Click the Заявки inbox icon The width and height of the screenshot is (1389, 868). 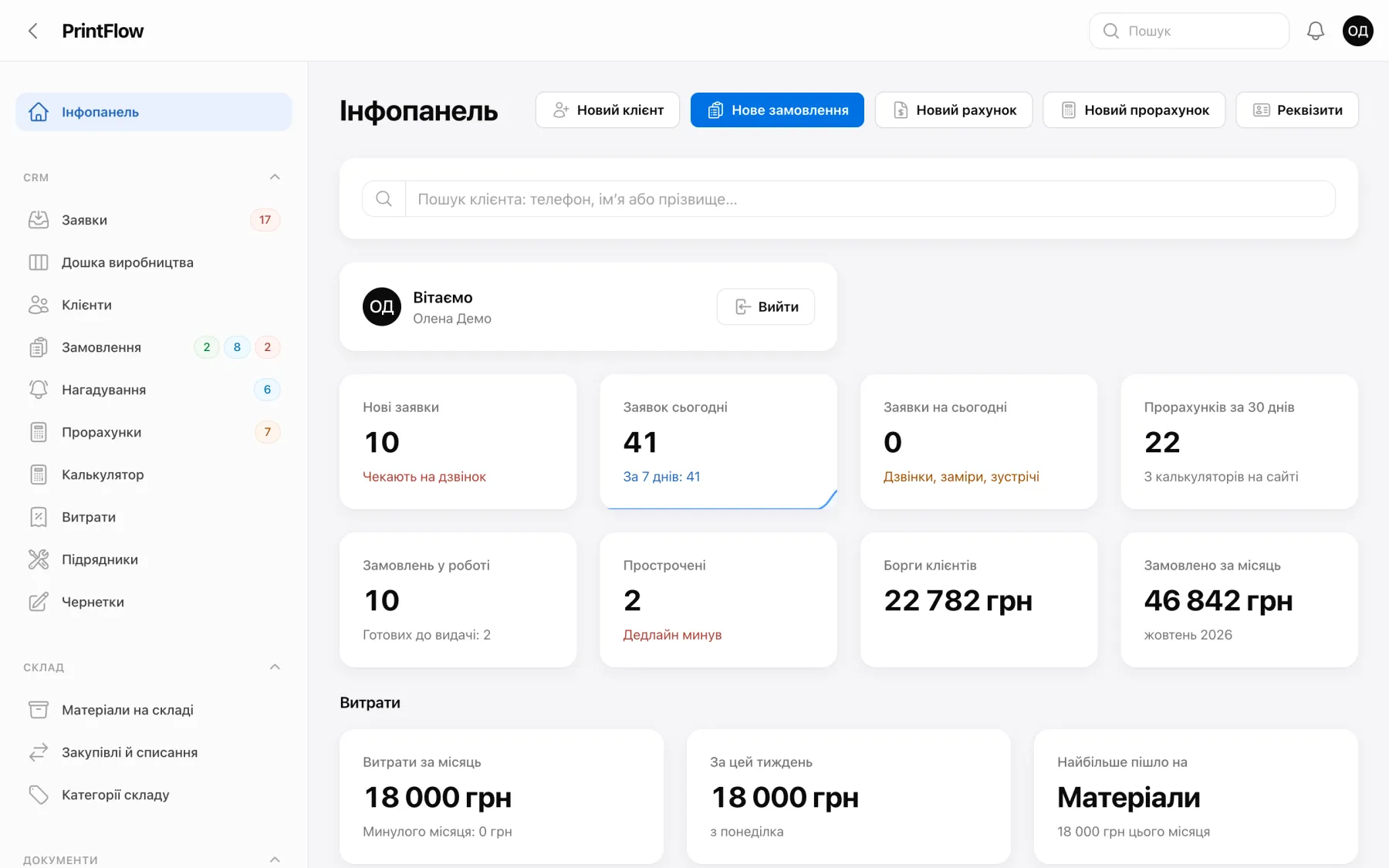pyautogui.click(x=39, y=220)
